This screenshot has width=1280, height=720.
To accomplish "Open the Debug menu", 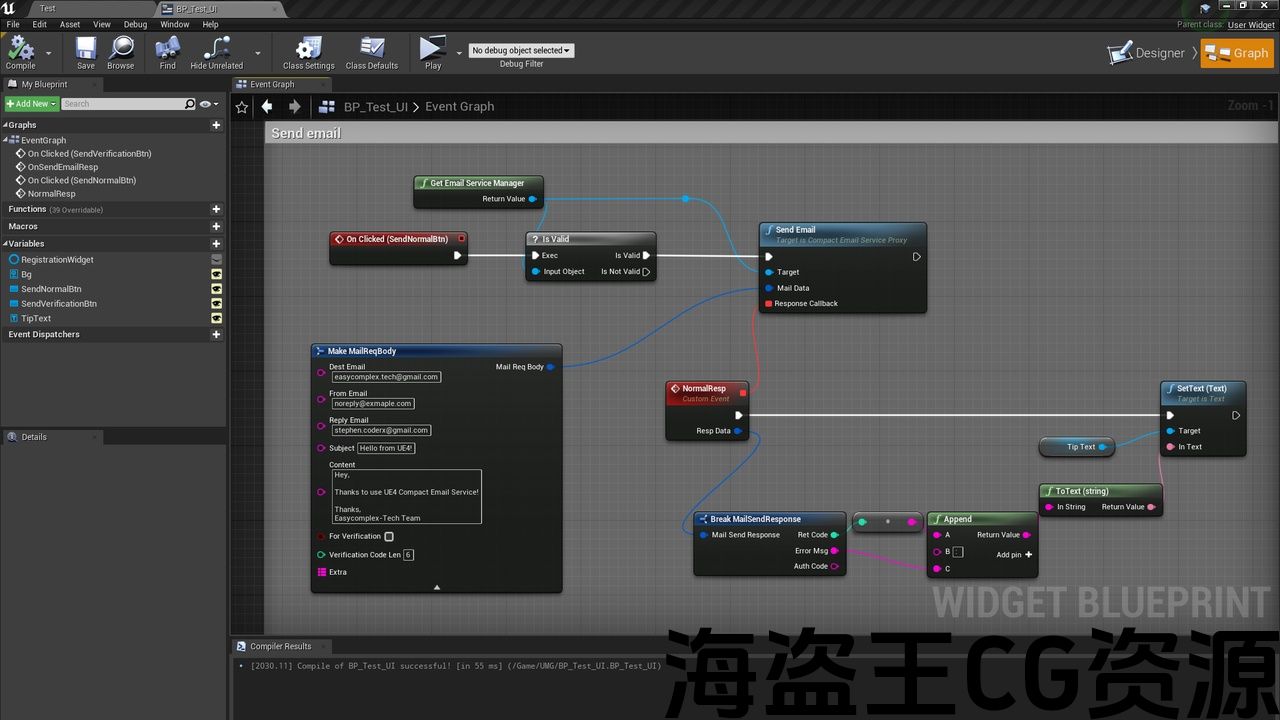I will pyautogui.click(x=135, y=24).
